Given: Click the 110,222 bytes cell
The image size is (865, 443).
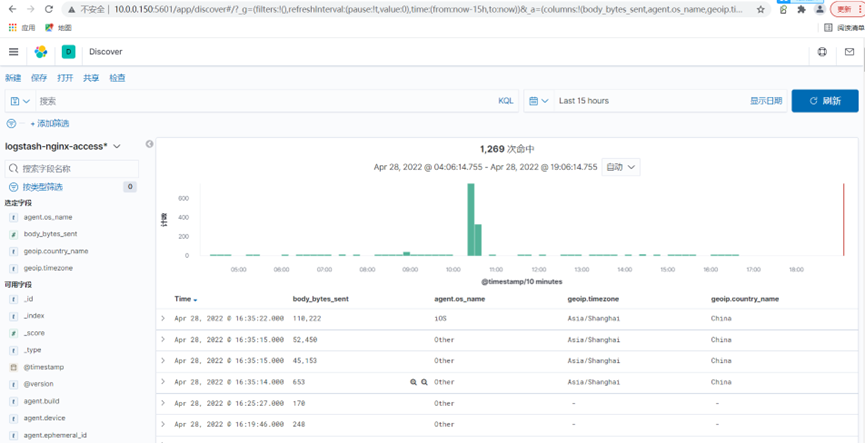Looking at the screenshot, I should point(306,319).
